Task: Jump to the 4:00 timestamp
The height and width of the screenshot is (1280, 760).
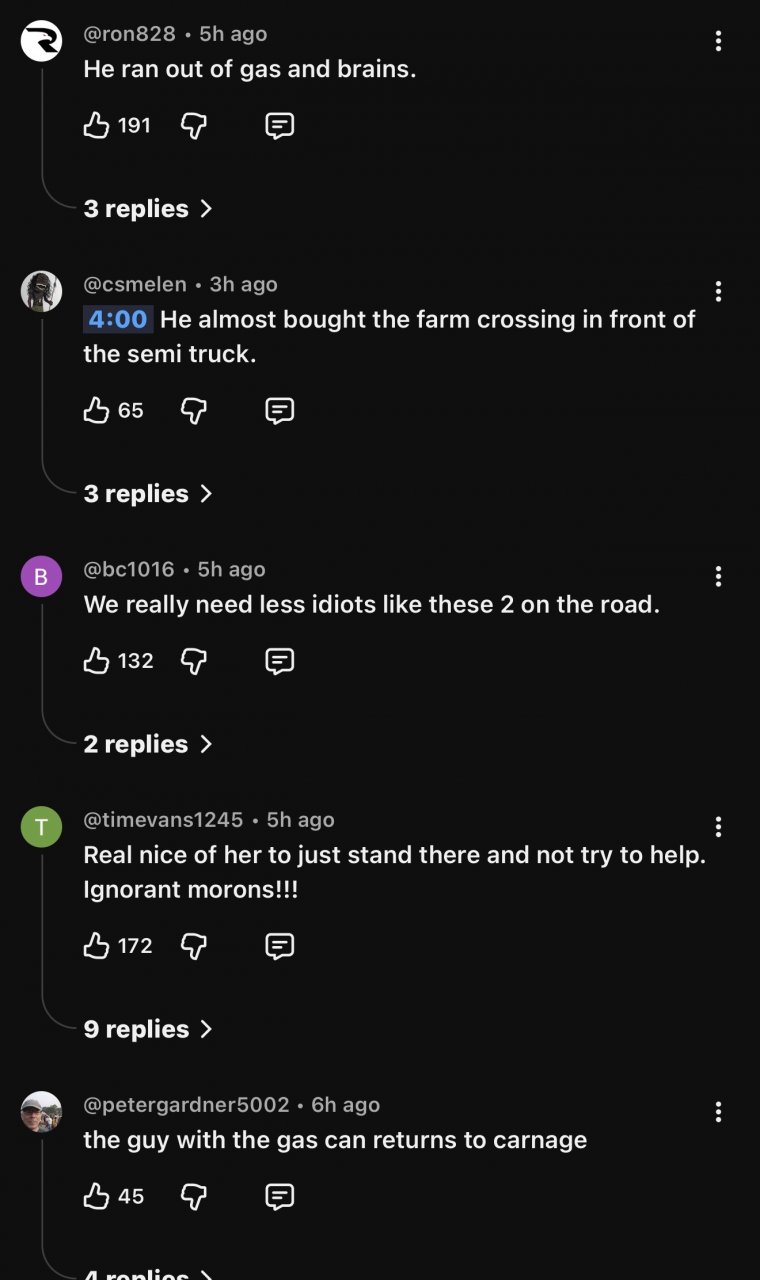Action: (118, 319)
